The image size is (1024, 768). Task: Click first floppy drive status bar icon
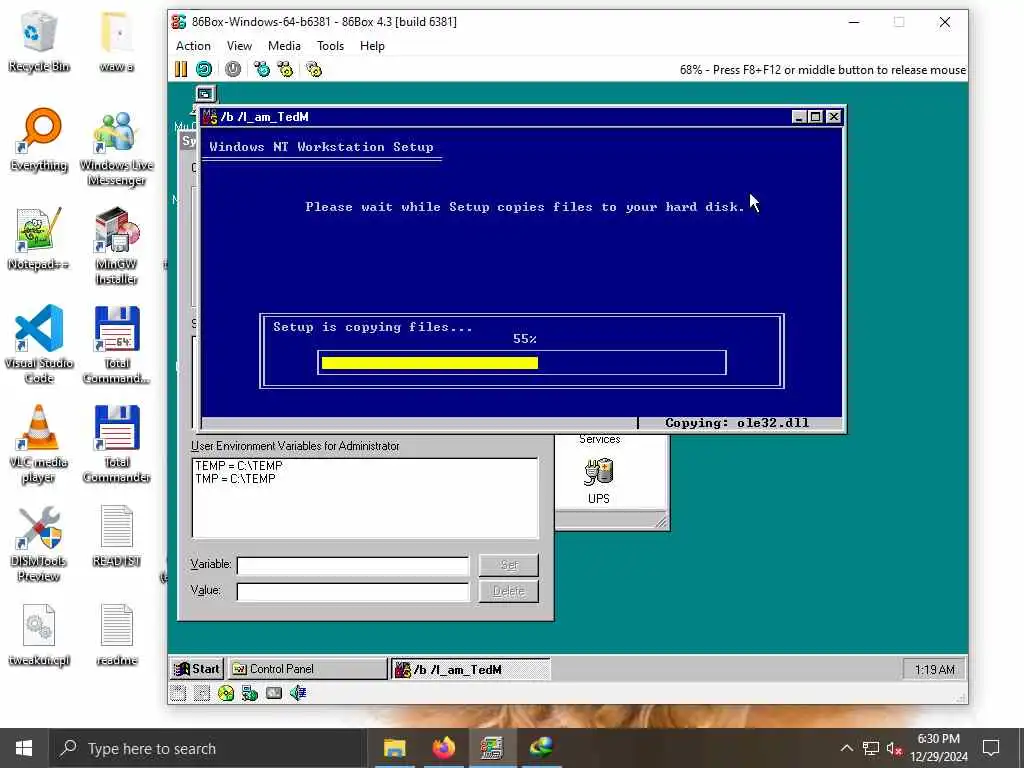pos(178,693)
